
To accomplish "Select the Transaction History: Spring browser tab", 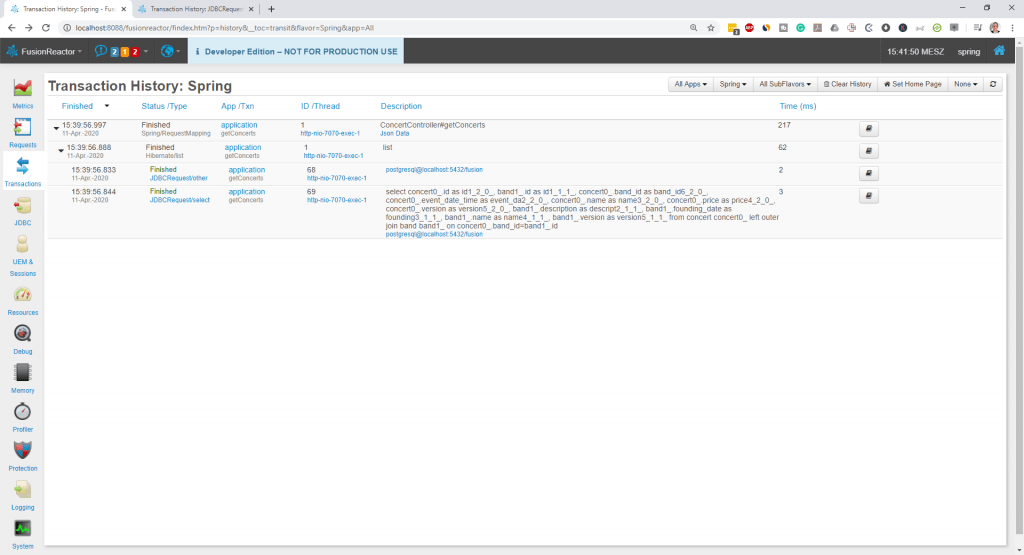I will pos(68,9).
